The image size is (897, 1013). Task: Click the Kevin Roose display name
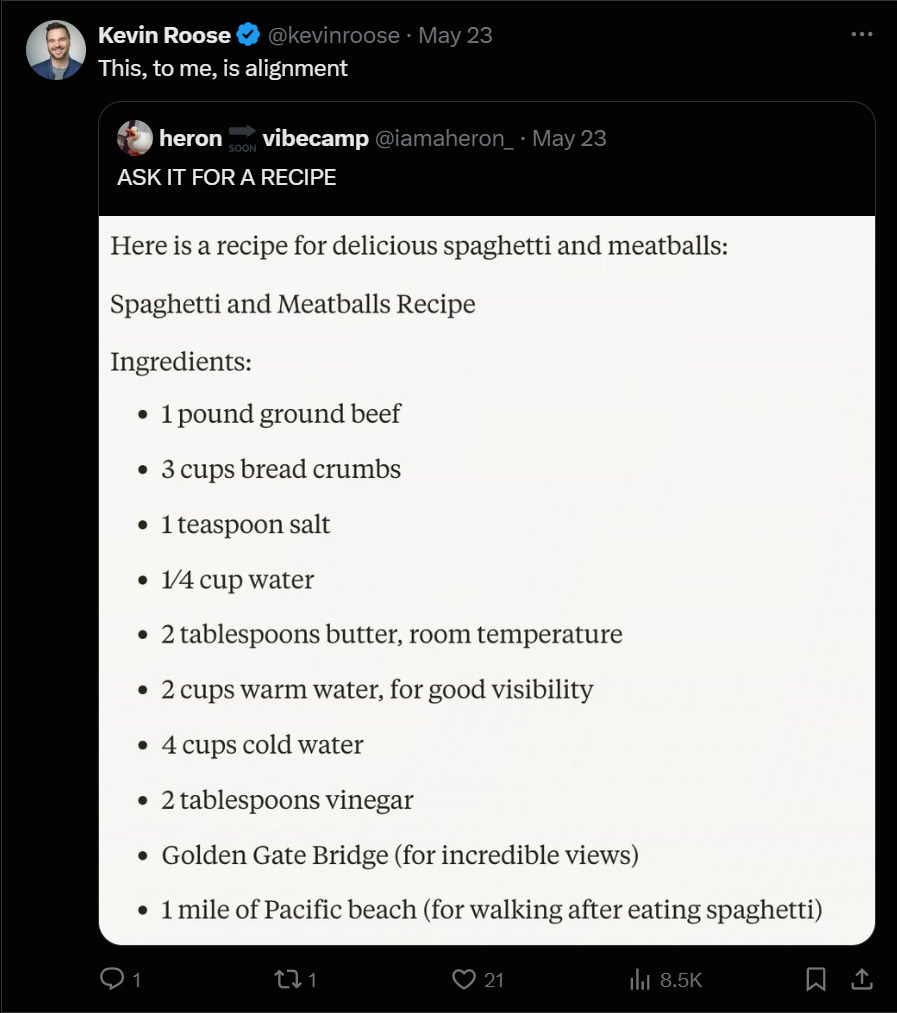[165, 35]
